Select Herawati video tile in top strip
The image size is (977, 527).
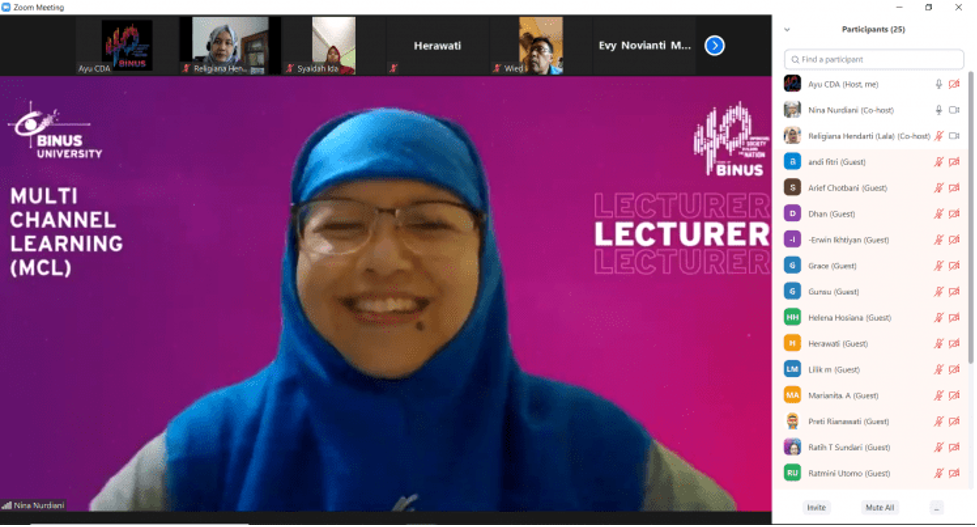[x=437, y=45]
